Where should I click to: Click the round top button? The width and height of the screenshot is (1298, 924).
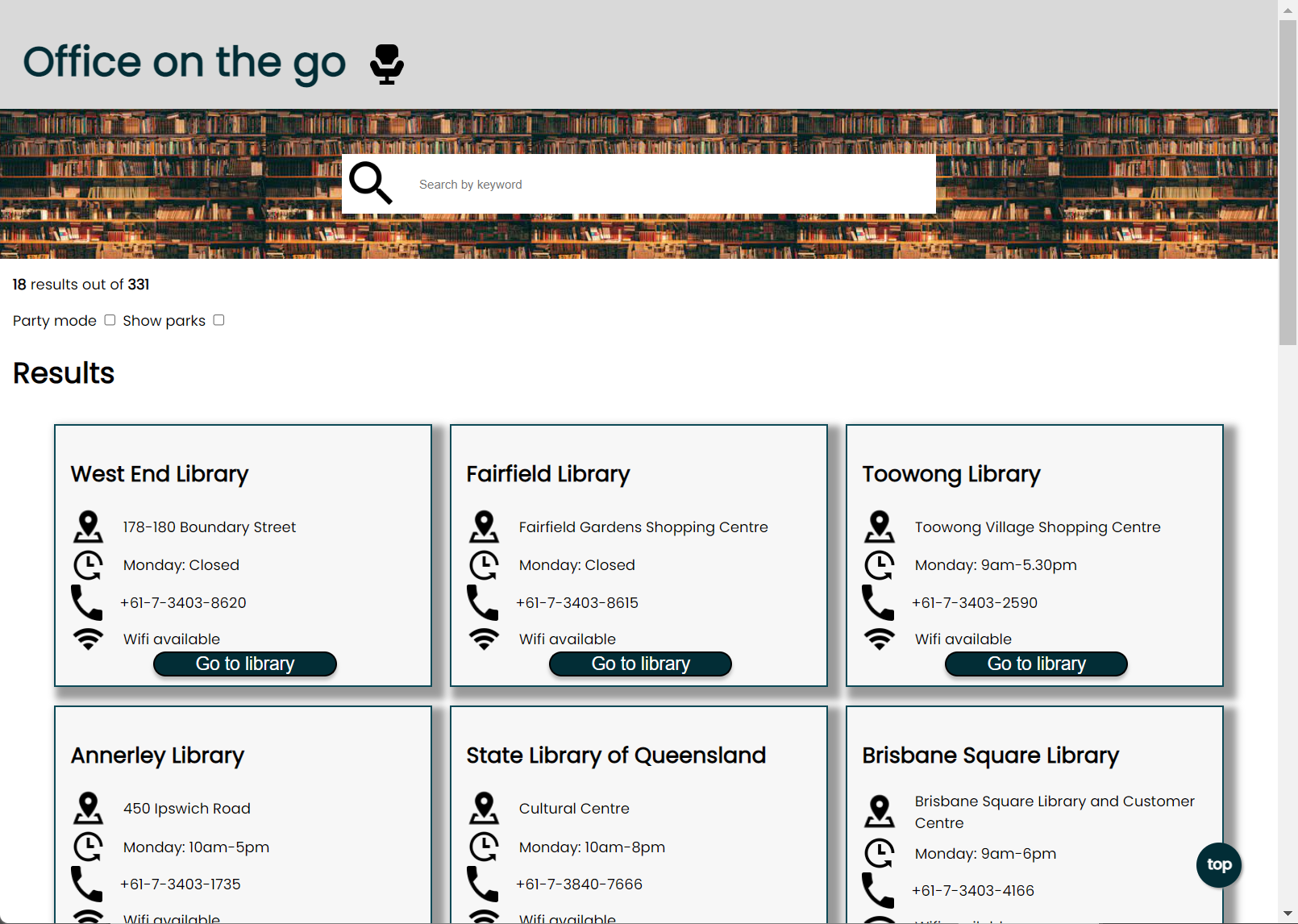pyautogui.click(x=1218, y=864)
